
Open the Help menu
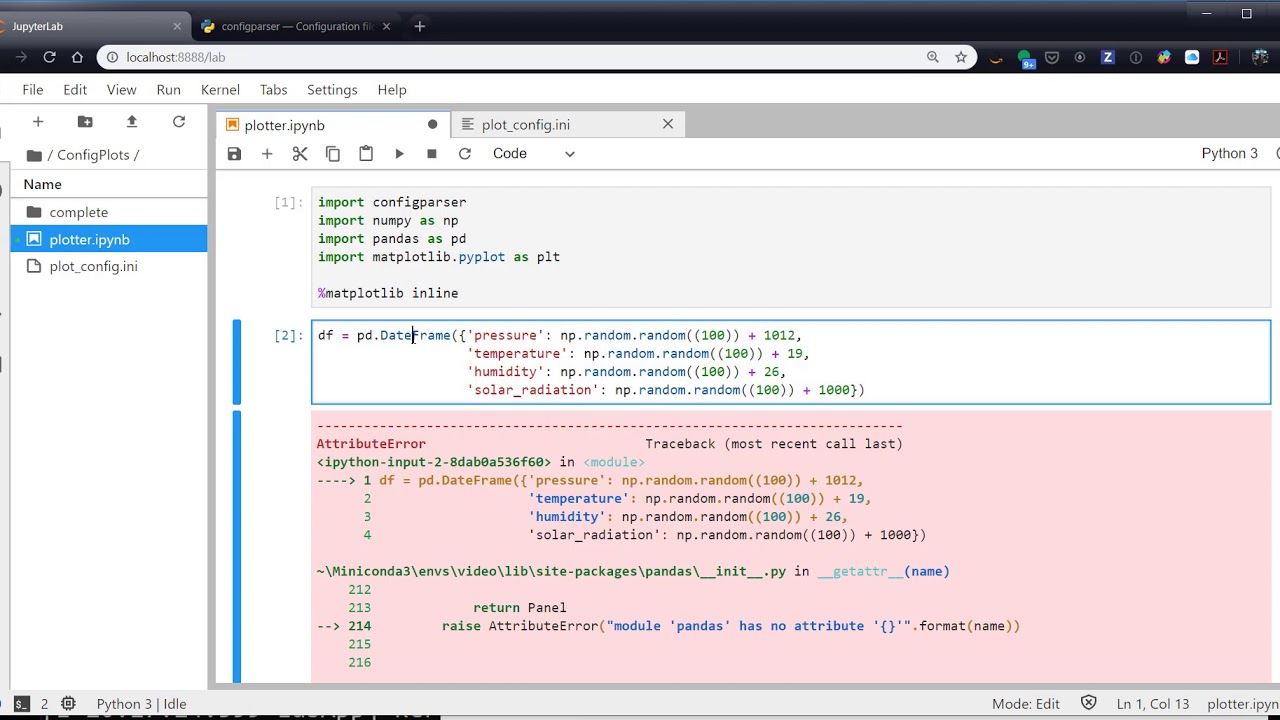pos(392,90)
